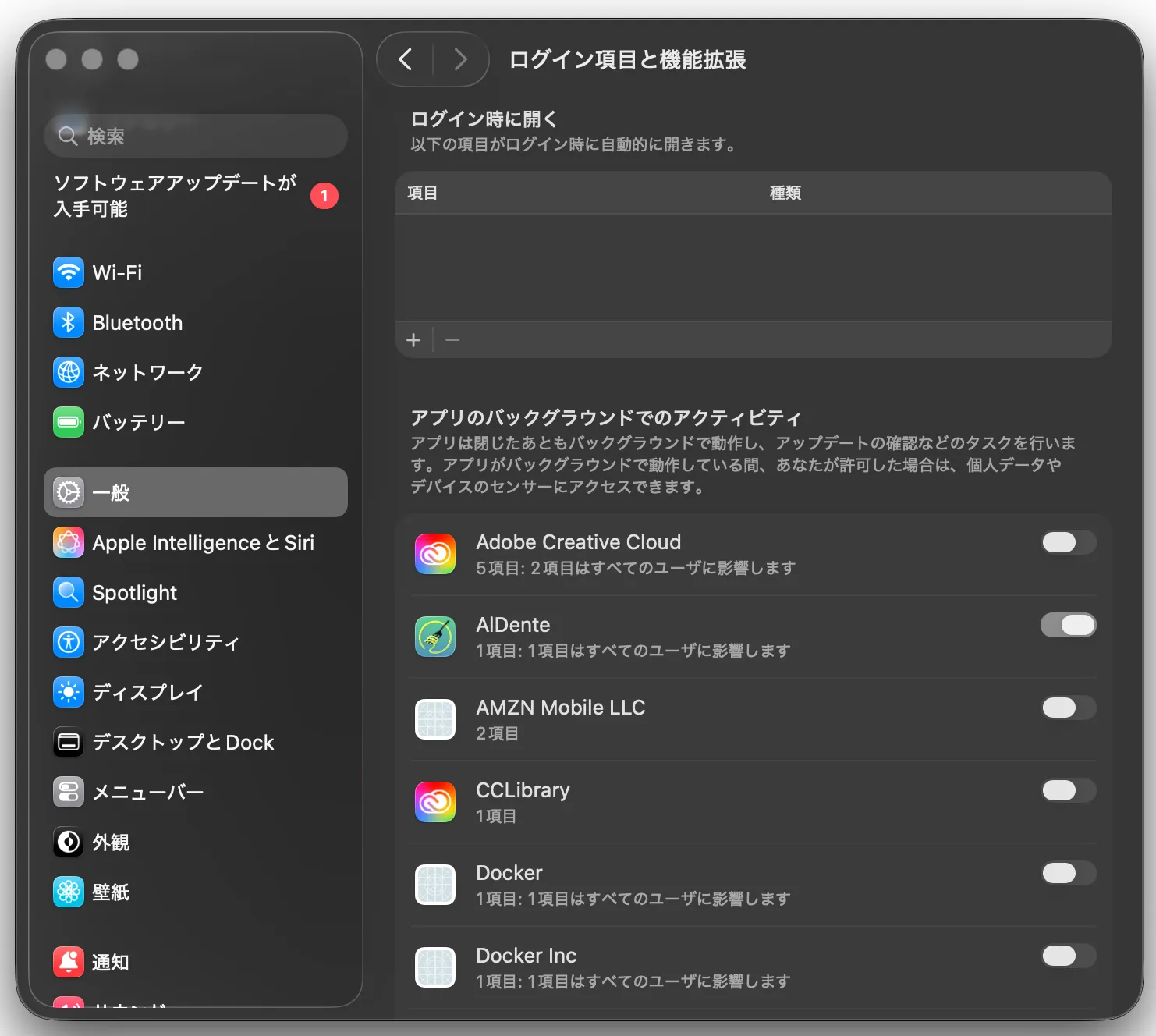Viewport: 1156px width, 1036px height.
Task: Enable Adobe Creative Cloud background activity
Action: coord(1068,542)
